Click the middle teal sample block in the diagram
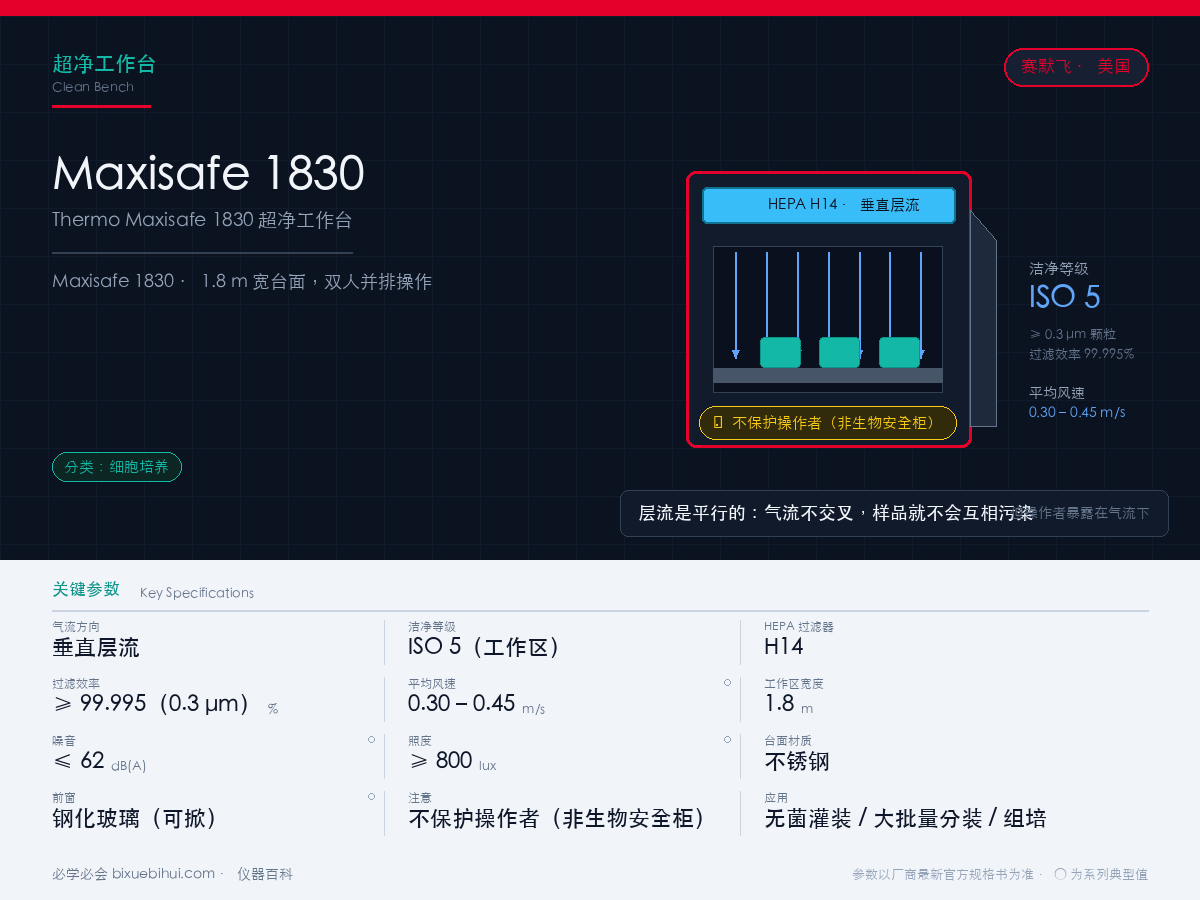Image resolution: width=1200 pixels, height=900 pixels. point(839,352)
